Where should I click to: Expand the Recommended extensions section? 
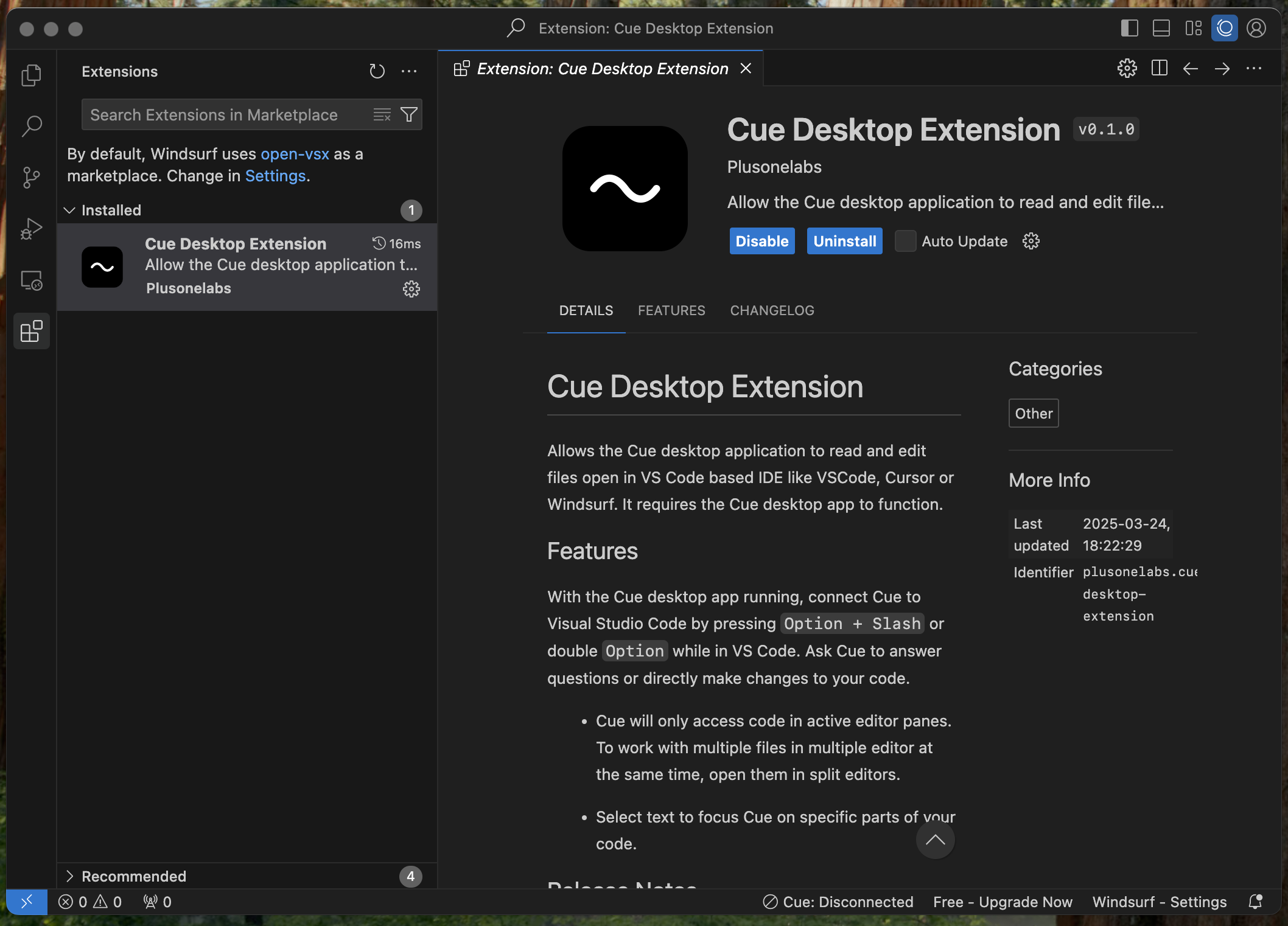coord(71,876)
